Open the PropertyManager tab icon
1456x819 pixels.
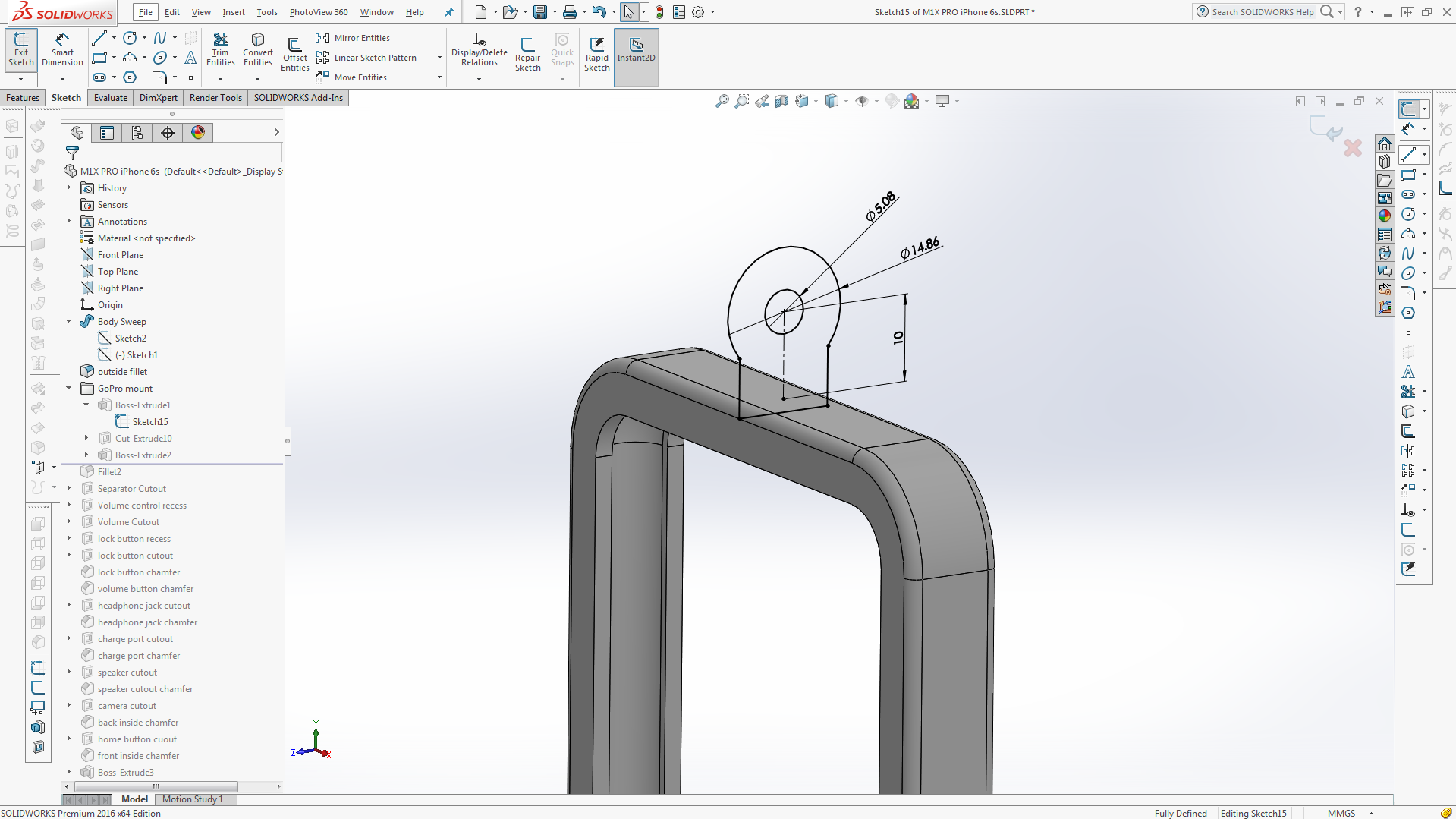click(107, 133)
